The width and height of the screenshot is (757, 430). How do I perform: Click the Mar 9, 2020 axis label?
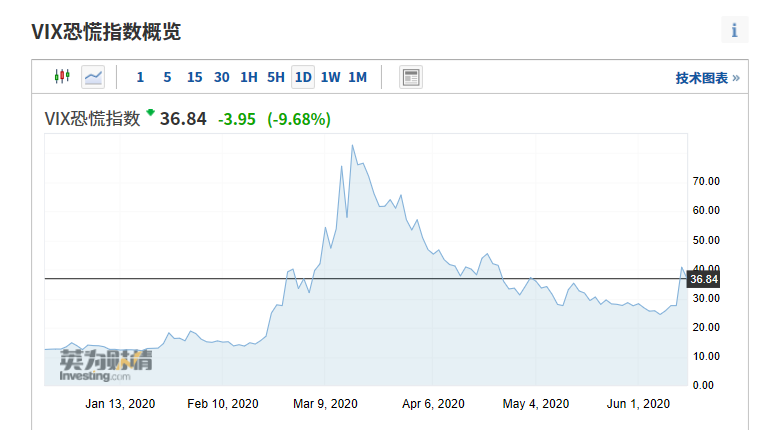point(325,404)
